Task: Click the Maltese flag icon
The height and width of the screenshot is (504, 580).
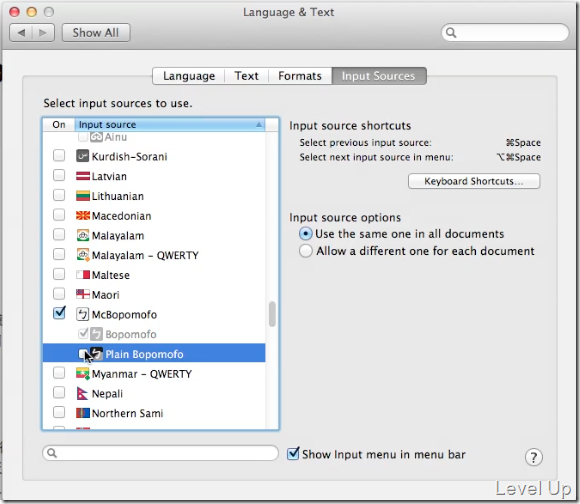Action: (83, 275)
